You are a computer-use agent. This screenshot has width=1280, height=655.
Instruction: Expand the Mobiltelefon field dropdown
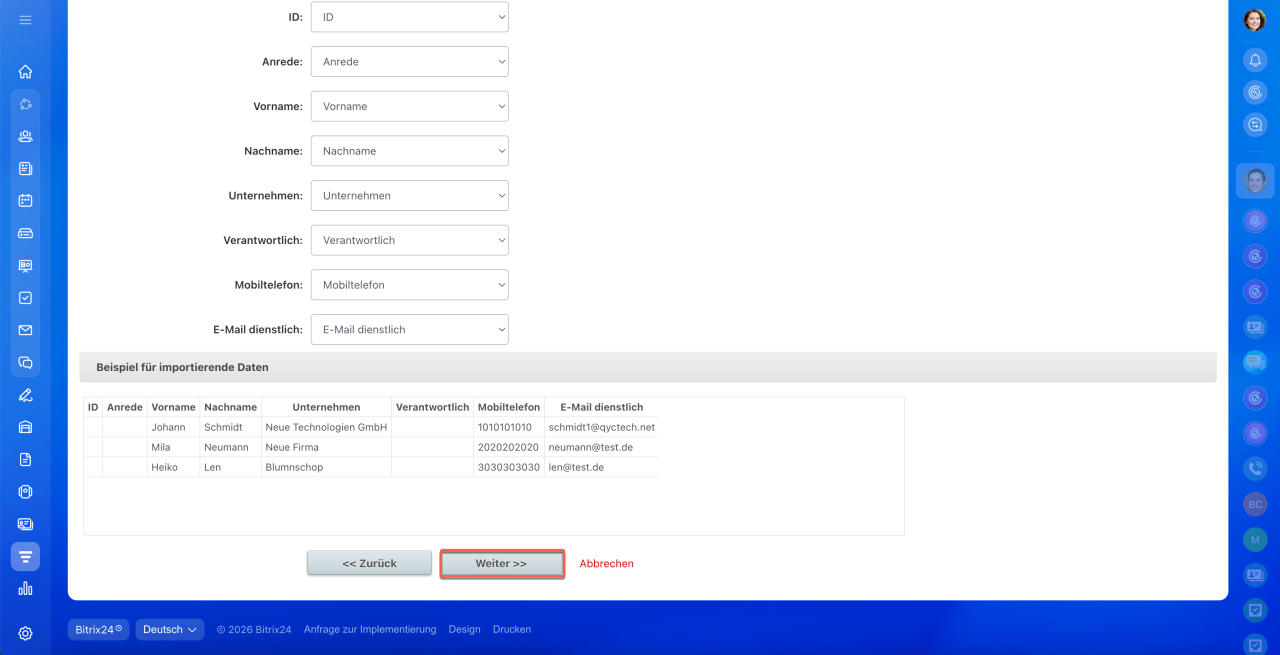click(409, 285)
